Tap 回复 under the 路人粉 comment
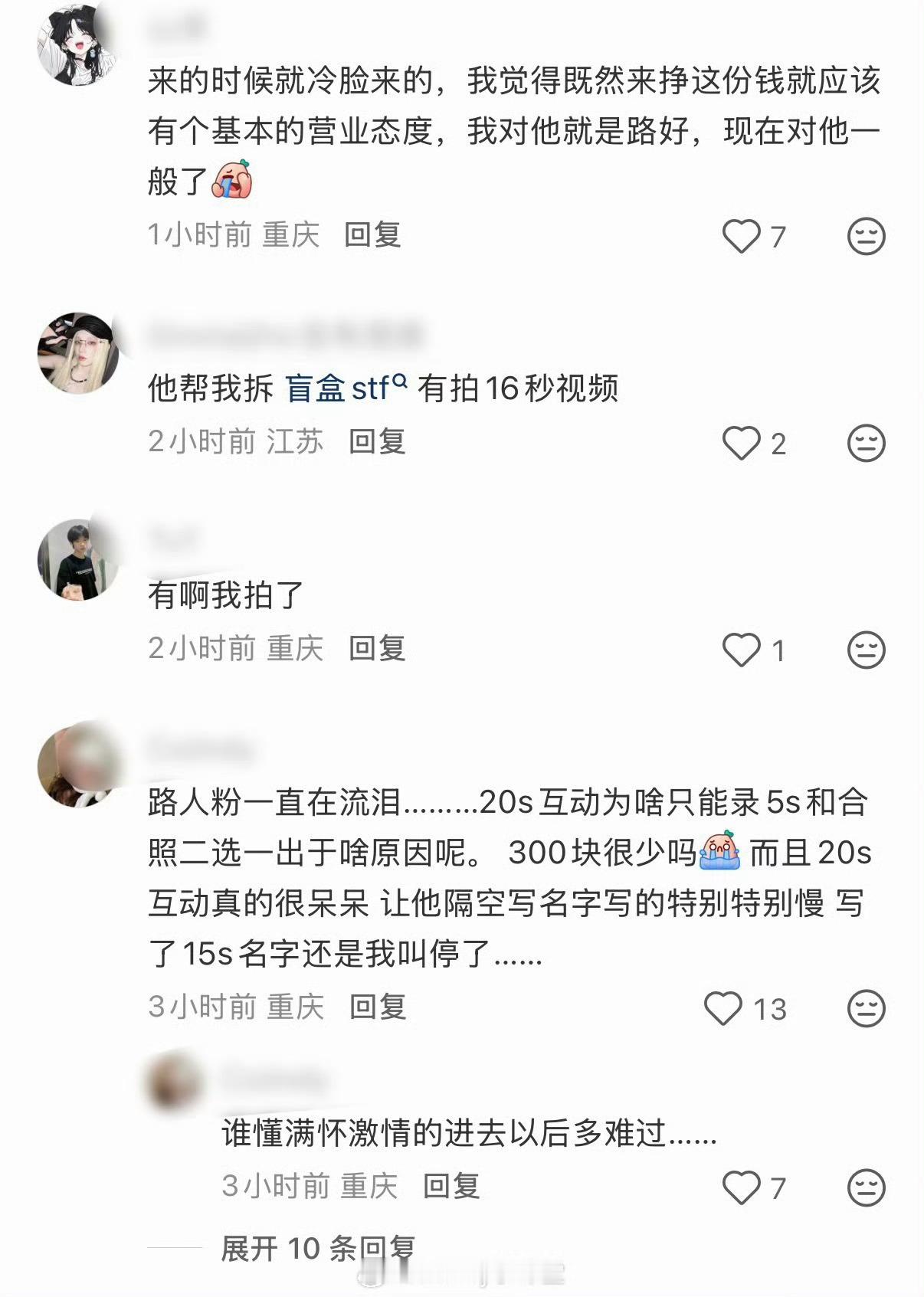924x1297 pixels. 378,1007
